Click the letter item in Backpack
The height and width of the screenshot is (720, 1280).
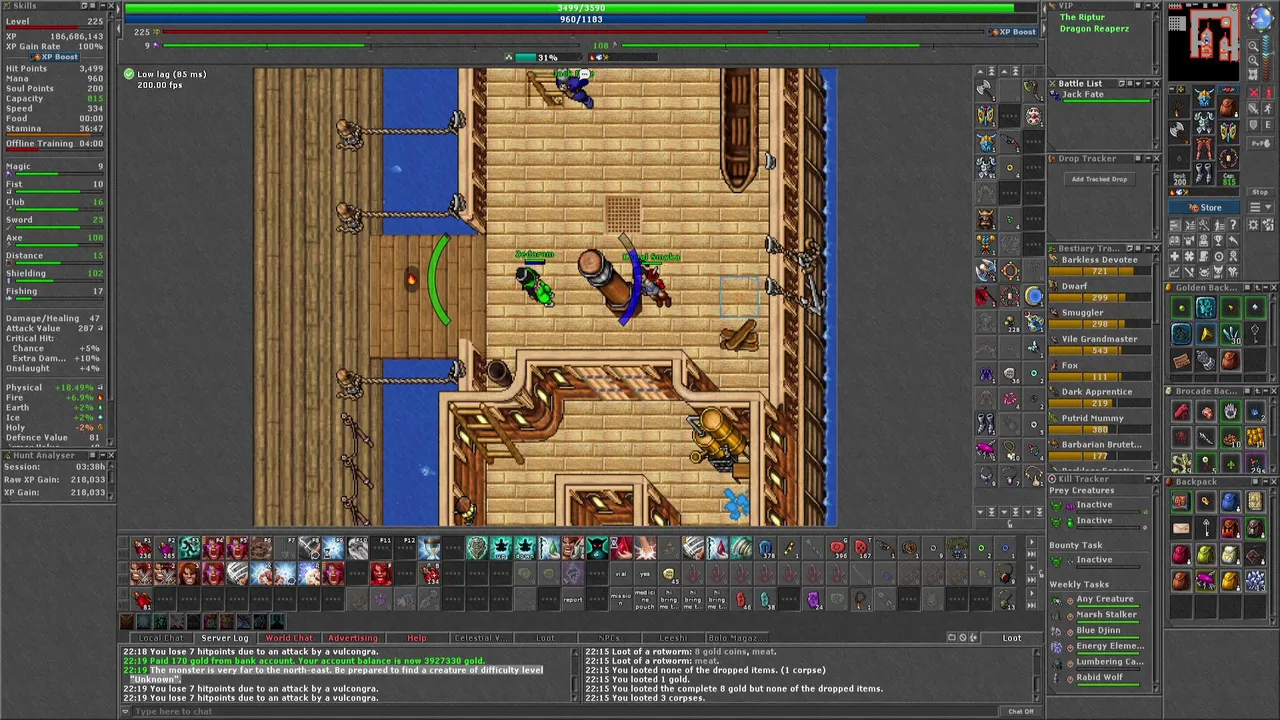click(x=1181, y=529)
